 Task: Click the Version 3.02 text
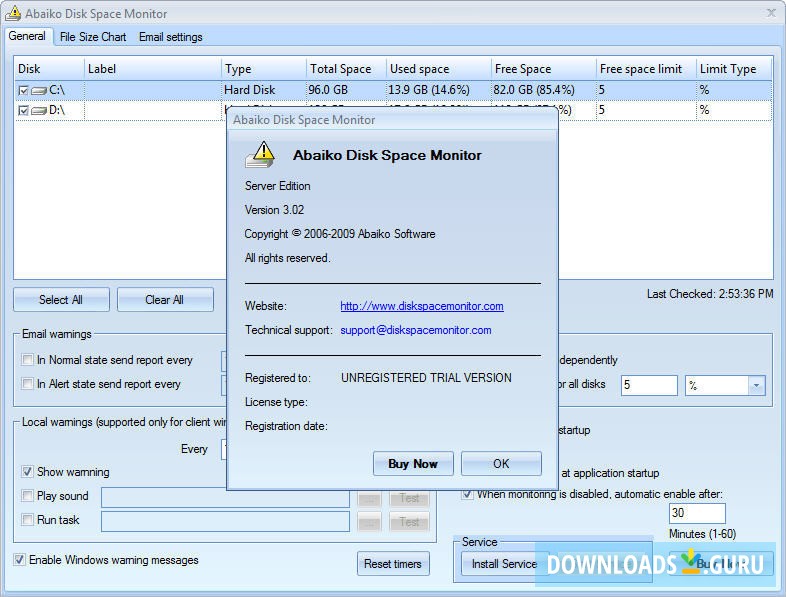274,210
